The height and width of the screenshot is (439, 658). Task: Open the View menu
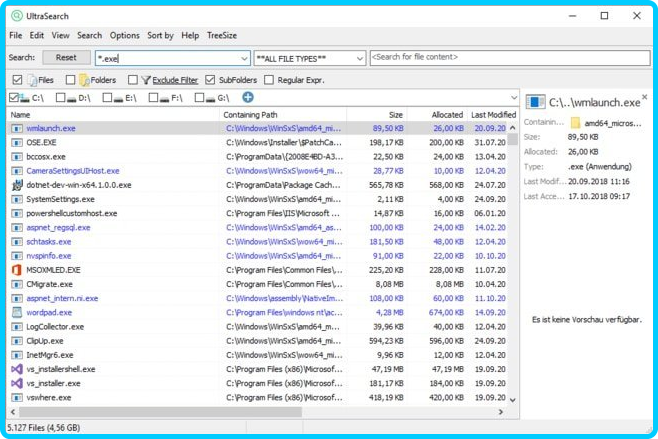[60, 35]
